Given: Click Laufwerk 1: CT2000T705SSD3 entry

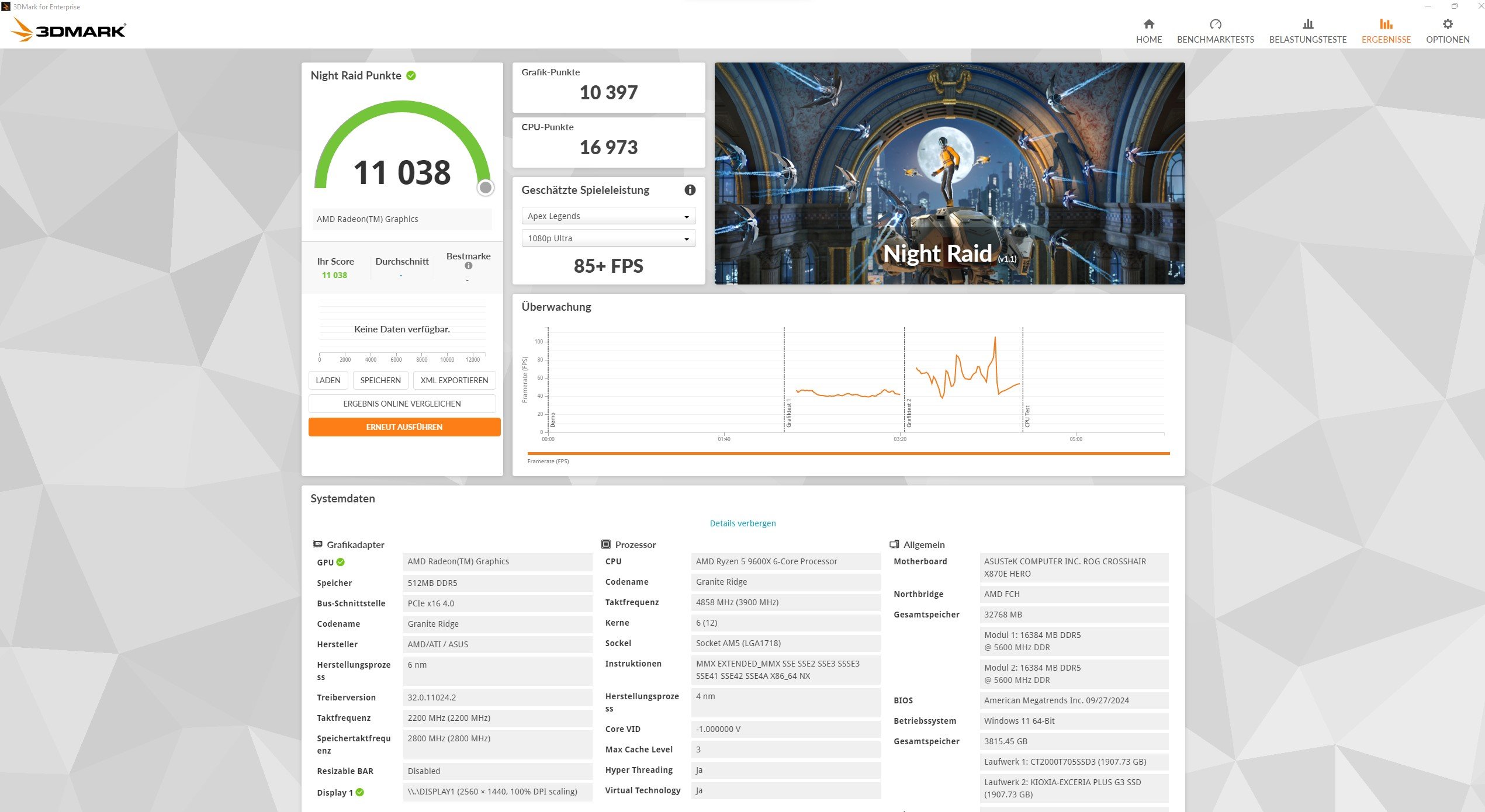Looking at the screenshot, I should click(1074, 762).
